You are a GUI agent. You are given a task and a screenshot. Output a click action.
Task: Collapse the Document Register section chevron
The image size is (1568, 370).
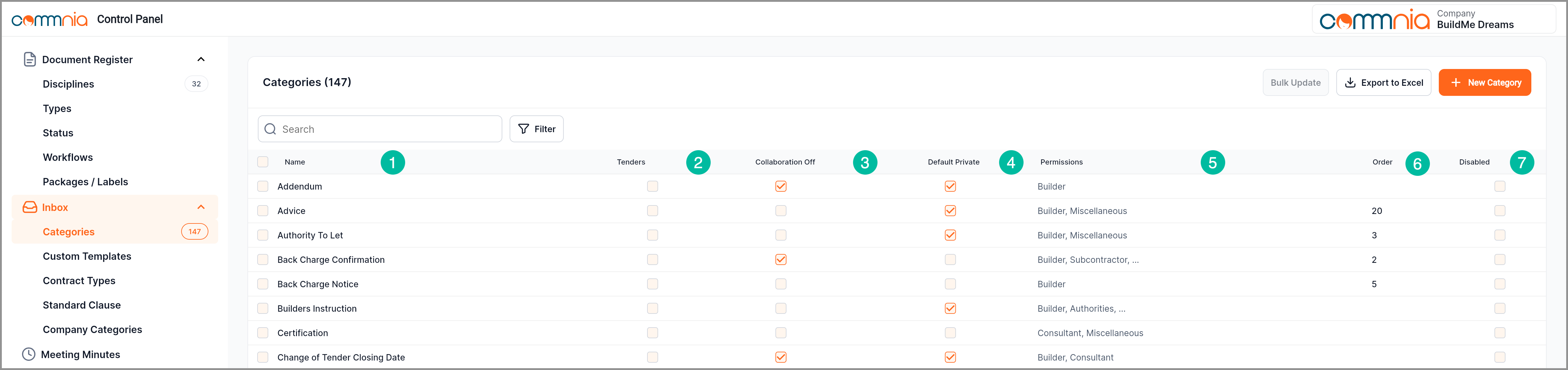point(201,59)
